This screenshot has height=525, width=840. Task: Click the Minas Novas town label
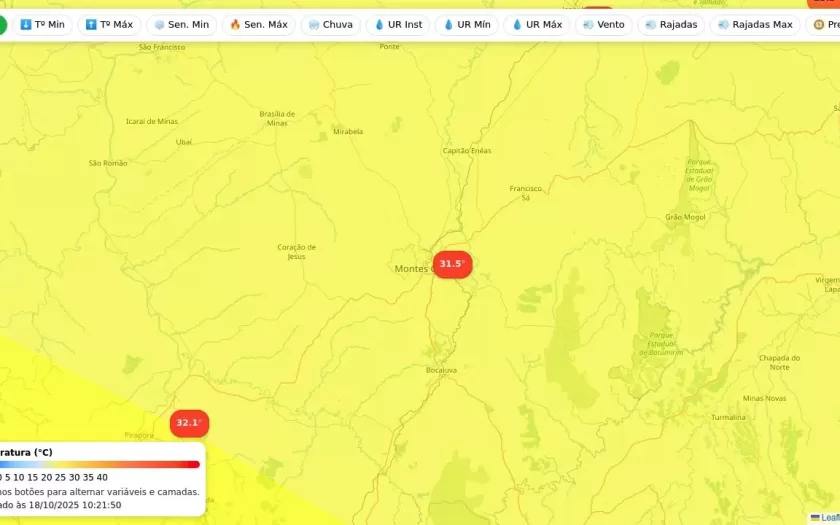click(764, 398)
